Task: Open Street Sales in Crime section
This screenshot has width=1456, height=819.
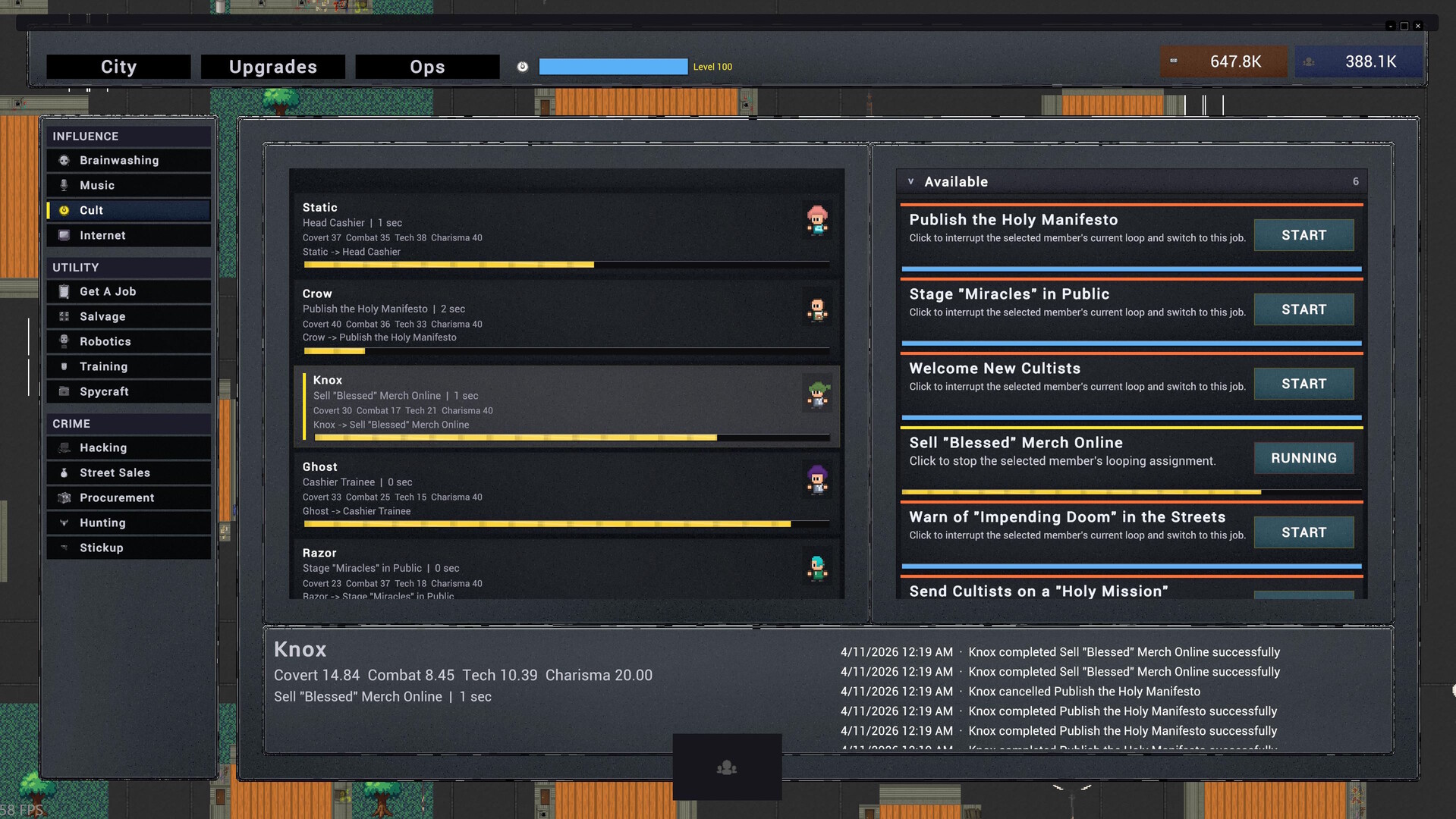Action: pos(115,472)
